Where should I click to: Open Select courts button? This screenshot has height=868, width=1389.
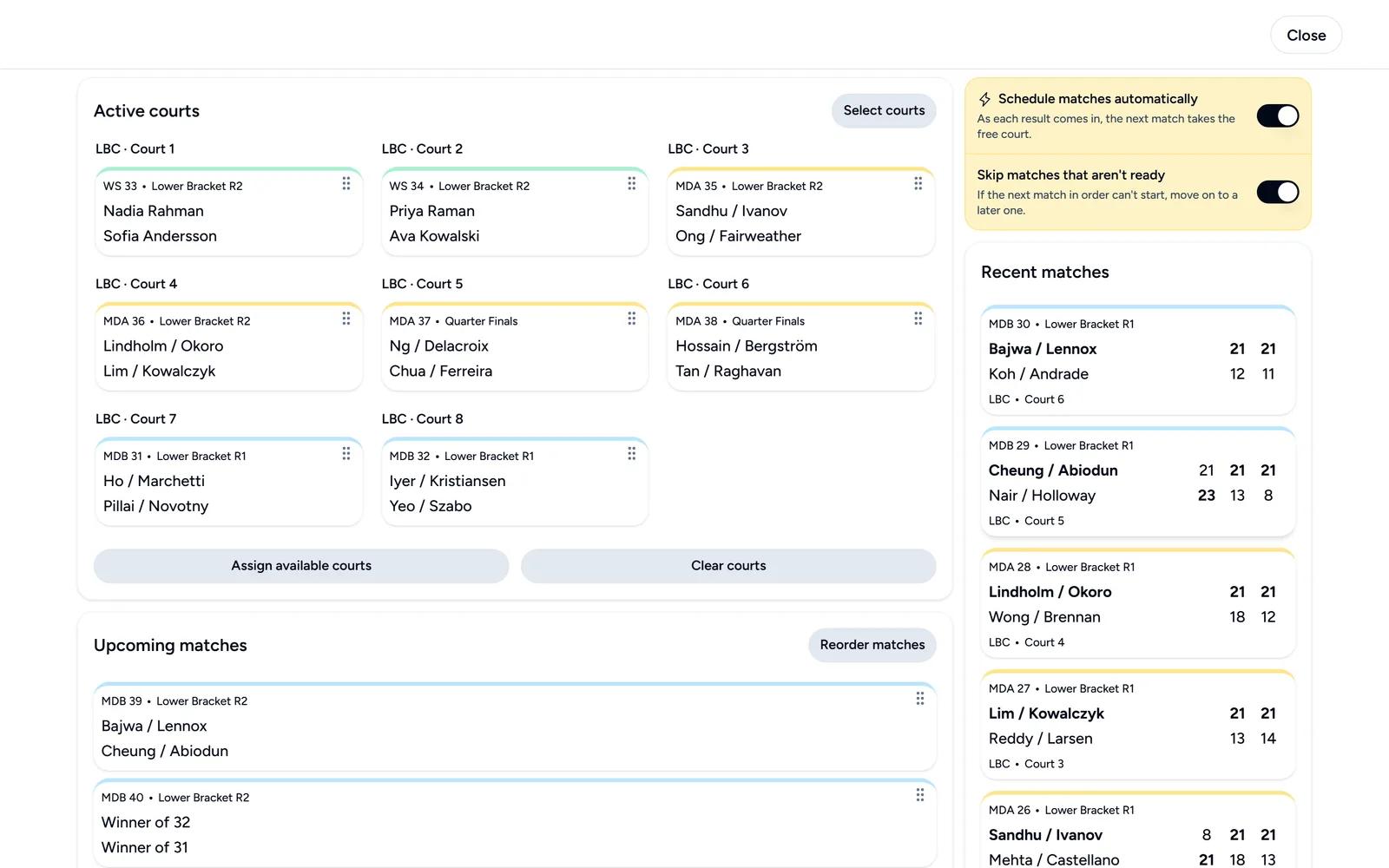click(884, 110)
